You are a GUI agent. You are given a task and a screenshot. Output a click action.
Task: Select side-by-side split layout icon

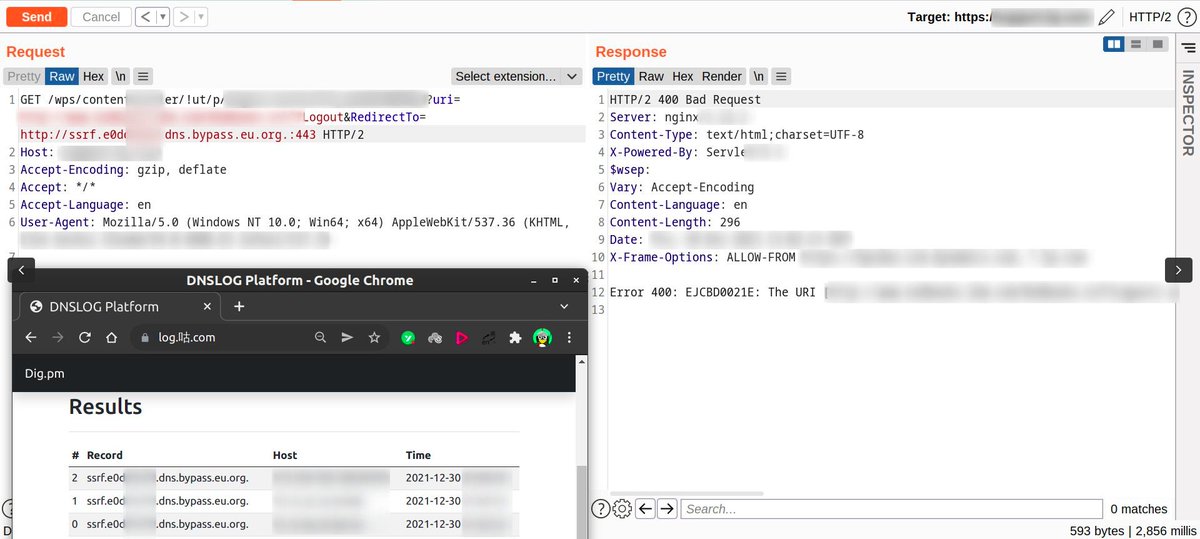(1113, 44)
